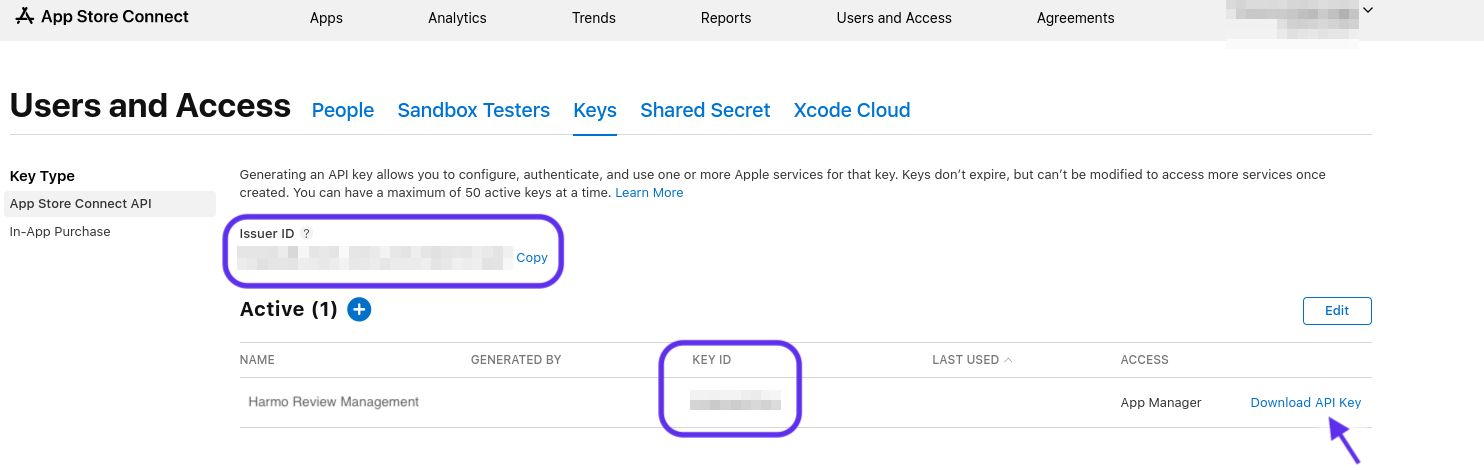Click the Learn More link
The image size is (1484, 470).
pos(649,193)
